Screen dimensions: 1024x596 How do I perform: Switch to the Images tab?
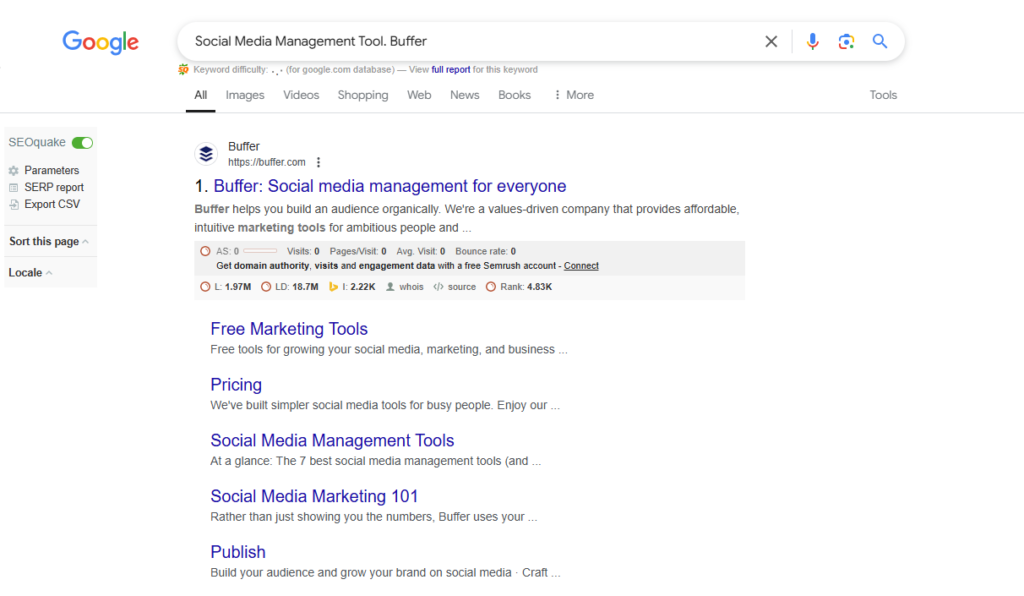[x=245, y=95]
